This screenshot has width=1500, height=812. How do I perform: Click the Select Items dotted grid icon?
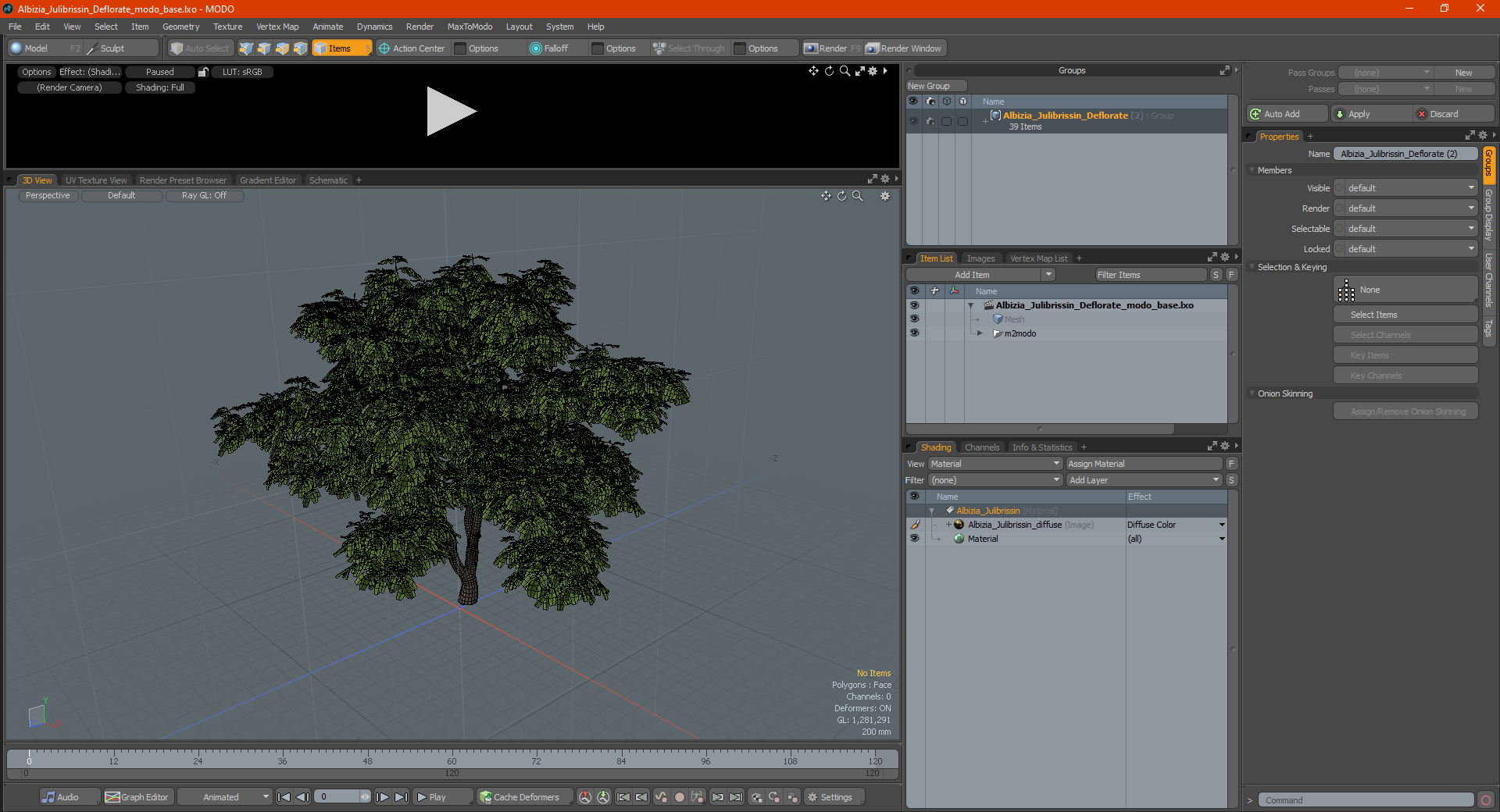(1346, 290)
